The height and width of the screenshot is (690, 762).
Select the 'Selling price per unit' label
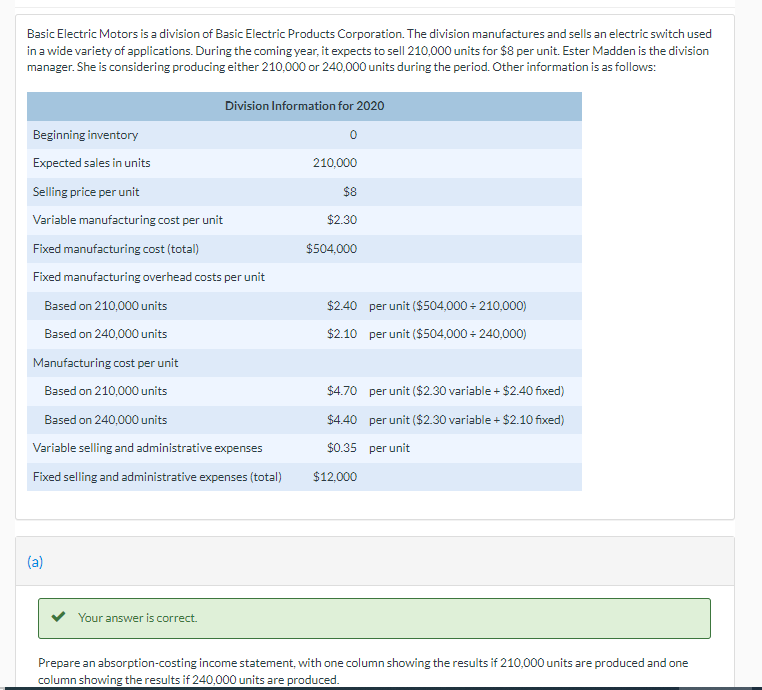[86, 192]
